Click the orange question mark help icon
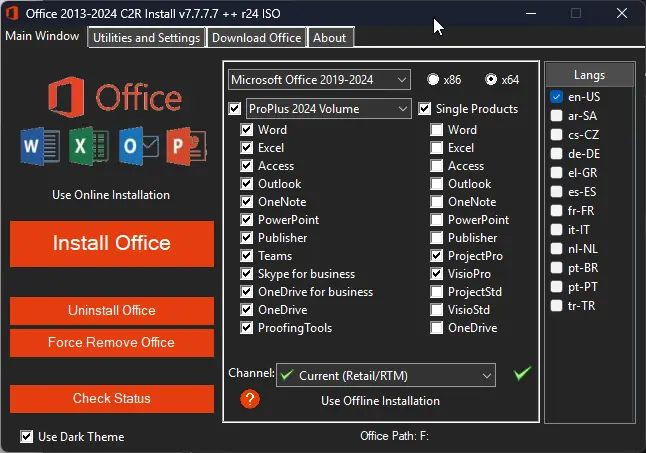The image size is (646, 453). point(250,399)
